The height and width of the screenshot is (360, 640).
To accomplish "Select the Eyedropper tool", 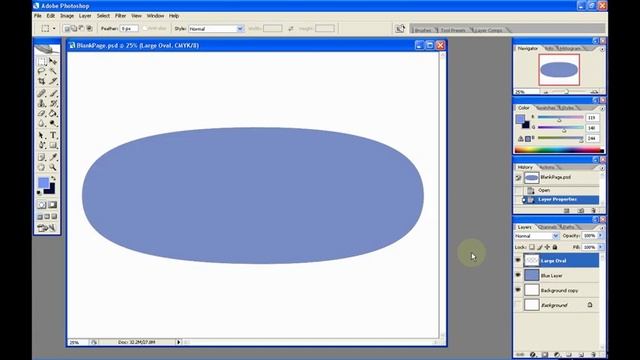I will [x=53, y=157].
